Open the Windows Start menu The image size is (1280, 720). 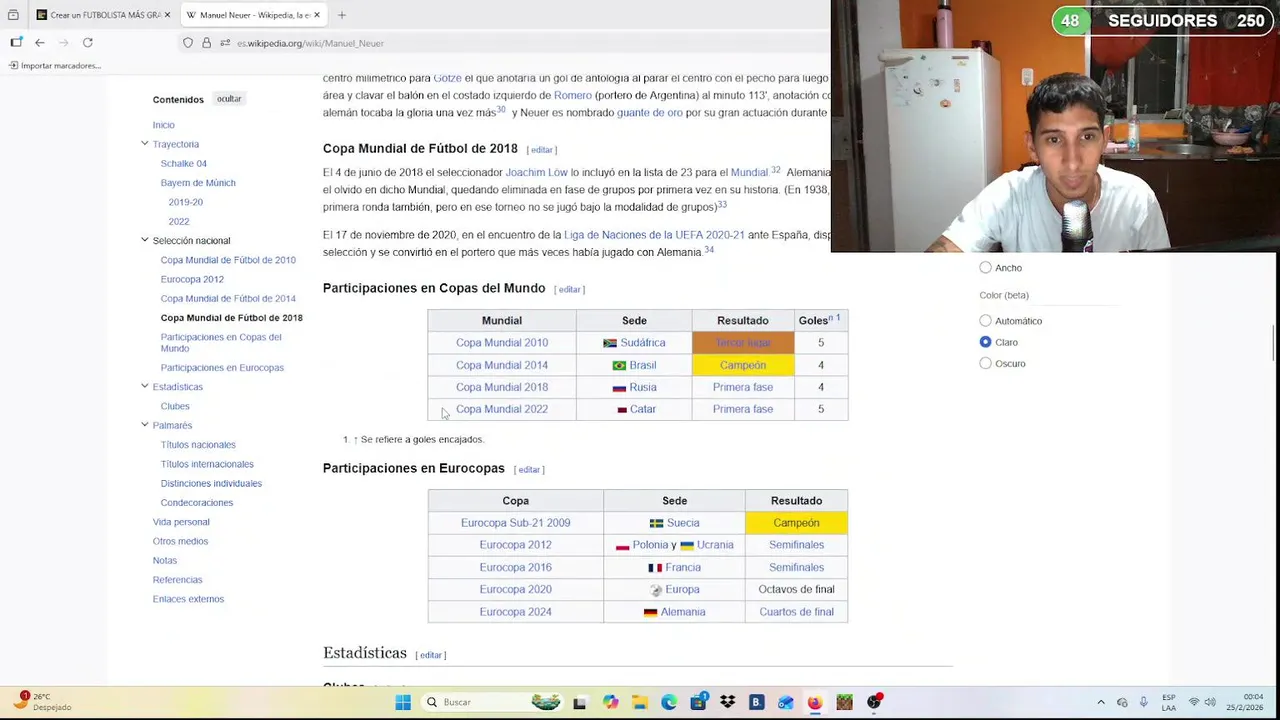pos(403,702)
